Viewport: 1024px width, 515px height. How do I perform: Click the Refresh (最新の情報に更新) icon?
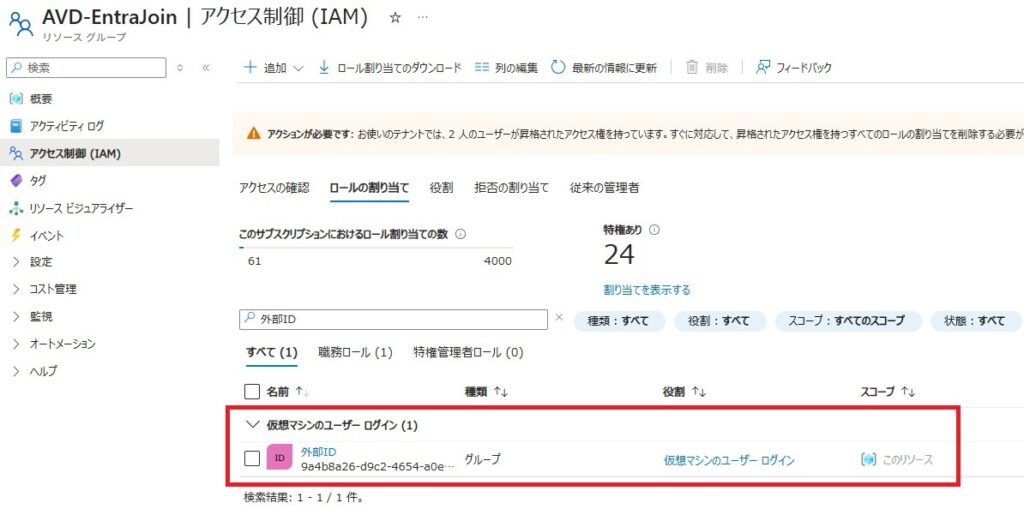[x=558, y=67]
